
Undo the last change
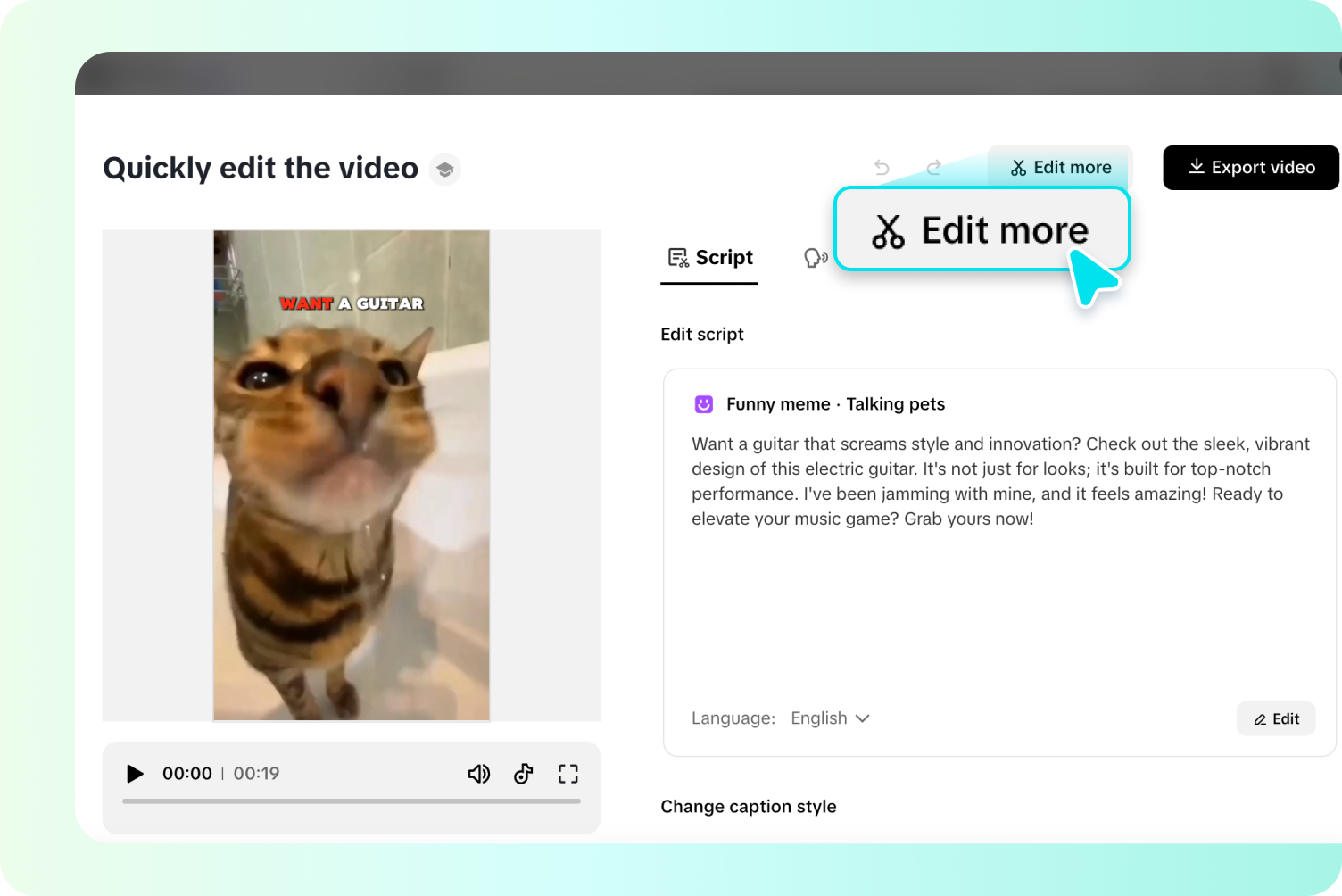[882, 167]
